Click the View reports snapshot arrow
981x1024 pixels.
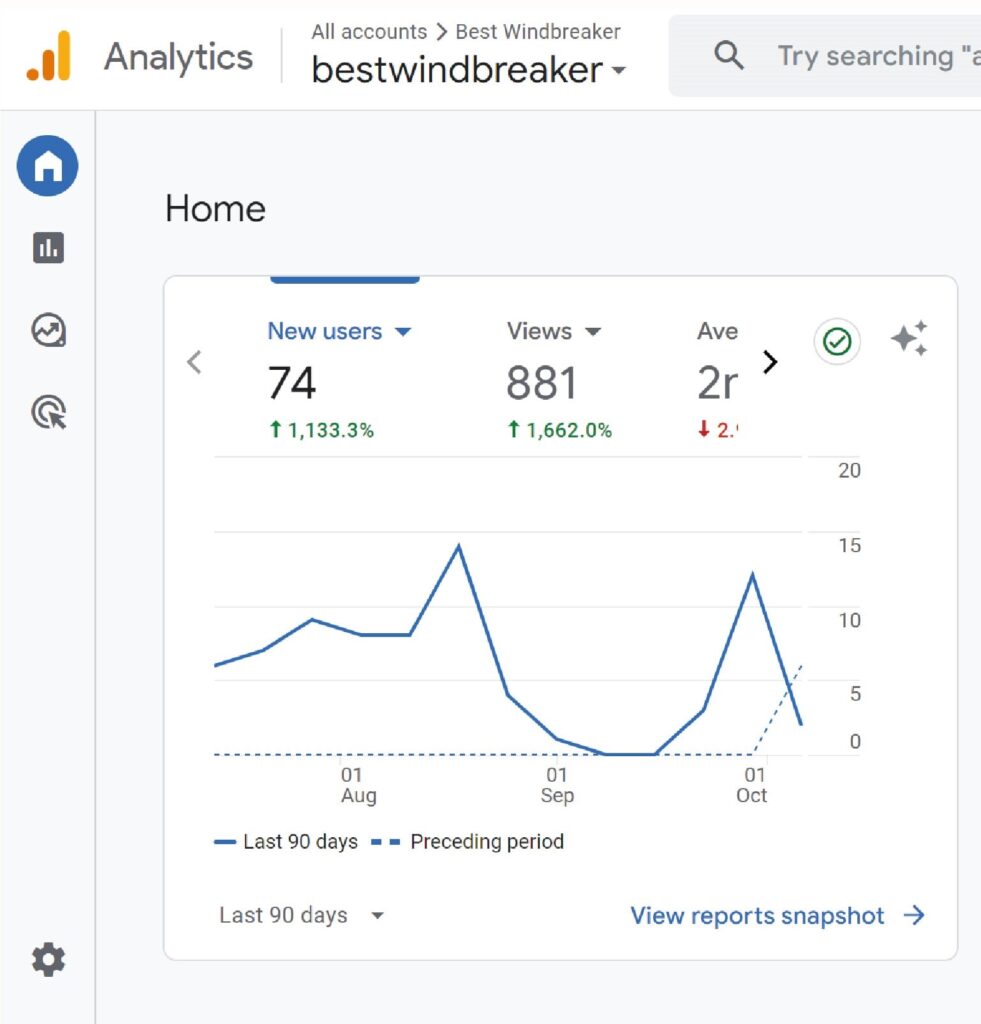point(914,916)
